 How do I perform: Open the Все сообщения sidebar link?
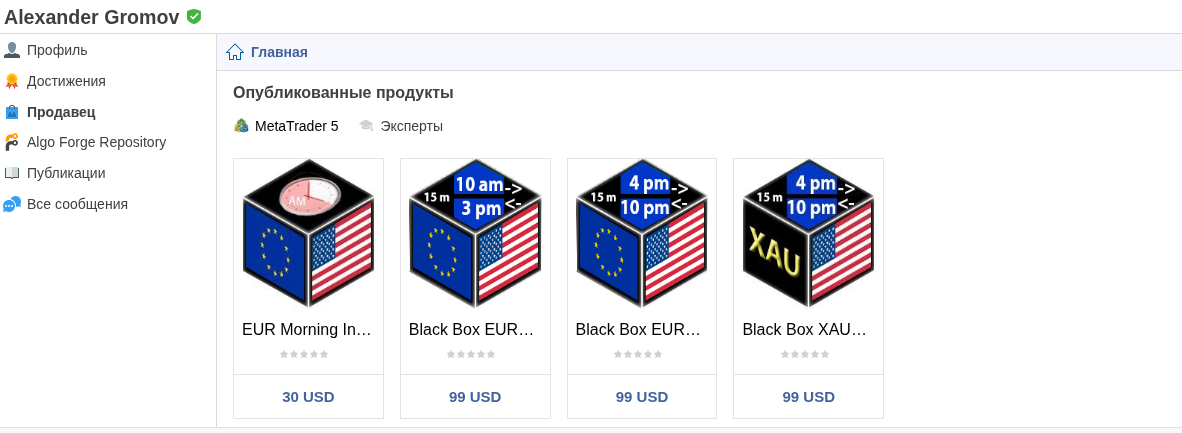(x=77, y=204)
